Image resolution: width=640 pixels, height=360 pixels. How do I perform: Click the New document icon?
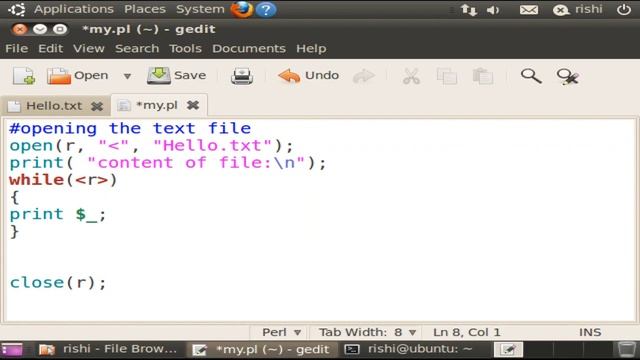24,76
